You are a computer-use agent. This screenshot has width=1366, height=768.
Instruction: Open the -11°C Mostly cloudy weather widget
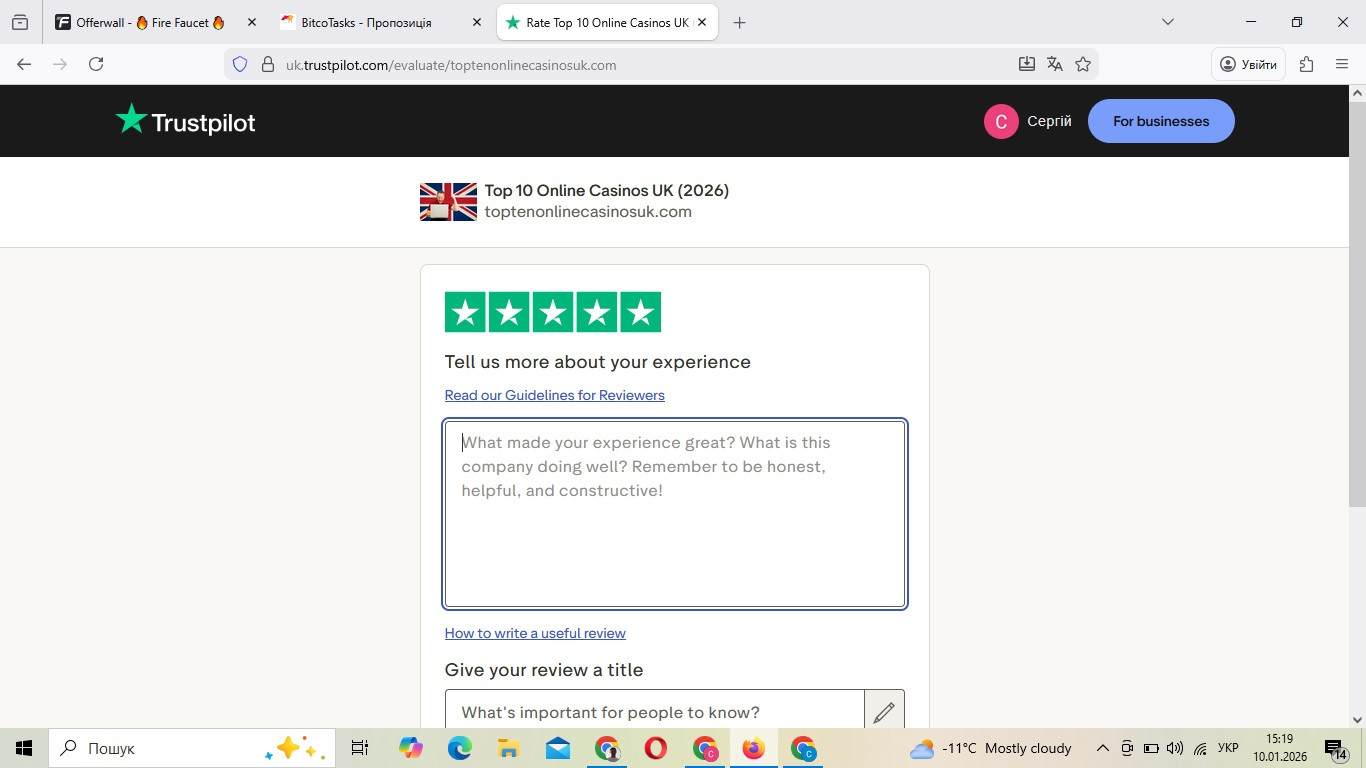(x=990, y=748)
